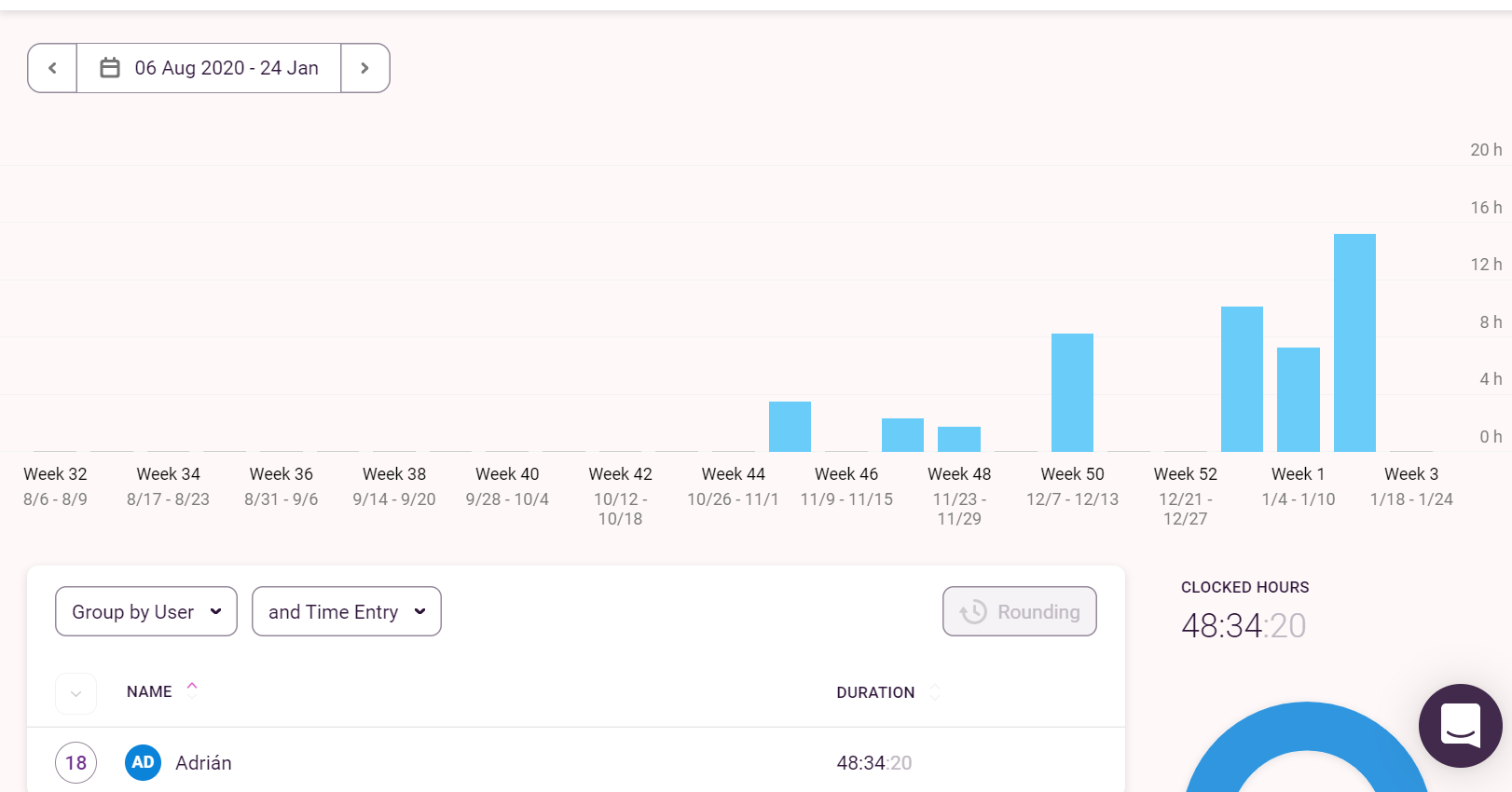The height and width of the screenshot is (792, 1512).
Task: Open the calendar icon date picker
Action: (110, 68)
